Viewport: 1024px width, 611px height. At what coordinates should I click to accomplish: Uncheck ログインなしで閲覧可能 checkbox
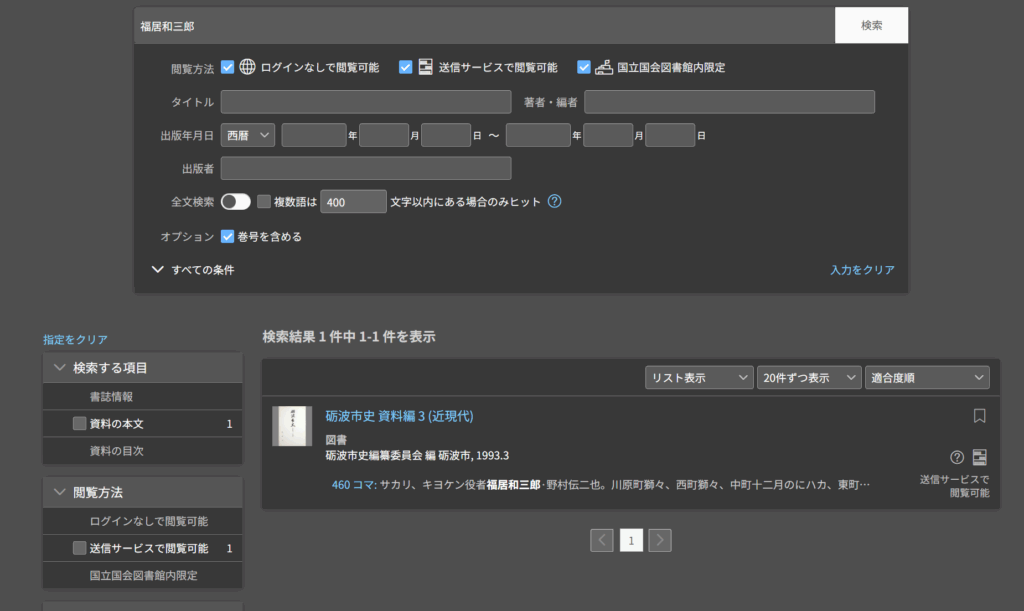pyautogui.click(x=228, y=67)
